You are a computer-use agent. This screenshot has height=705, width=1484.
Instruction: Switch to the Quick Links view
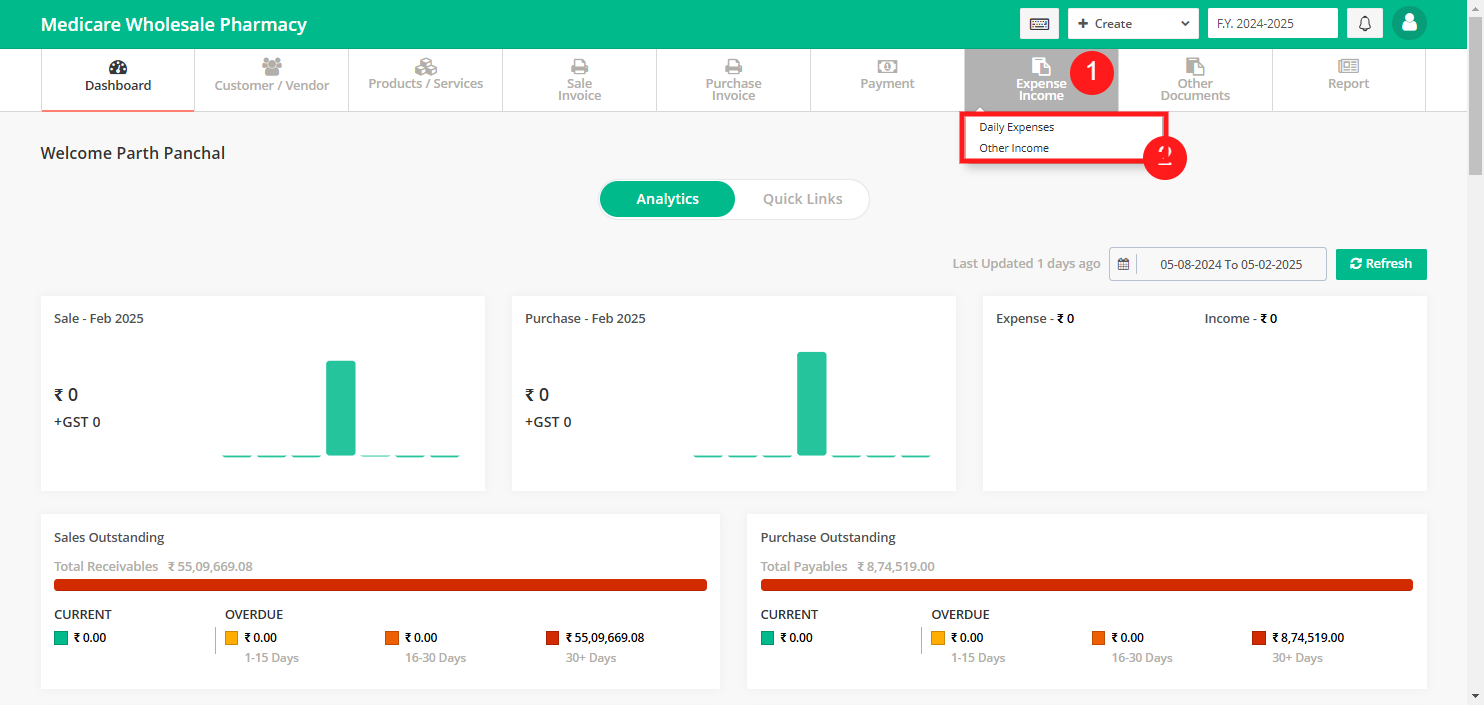pyautogui.click(x=802, y=199)
